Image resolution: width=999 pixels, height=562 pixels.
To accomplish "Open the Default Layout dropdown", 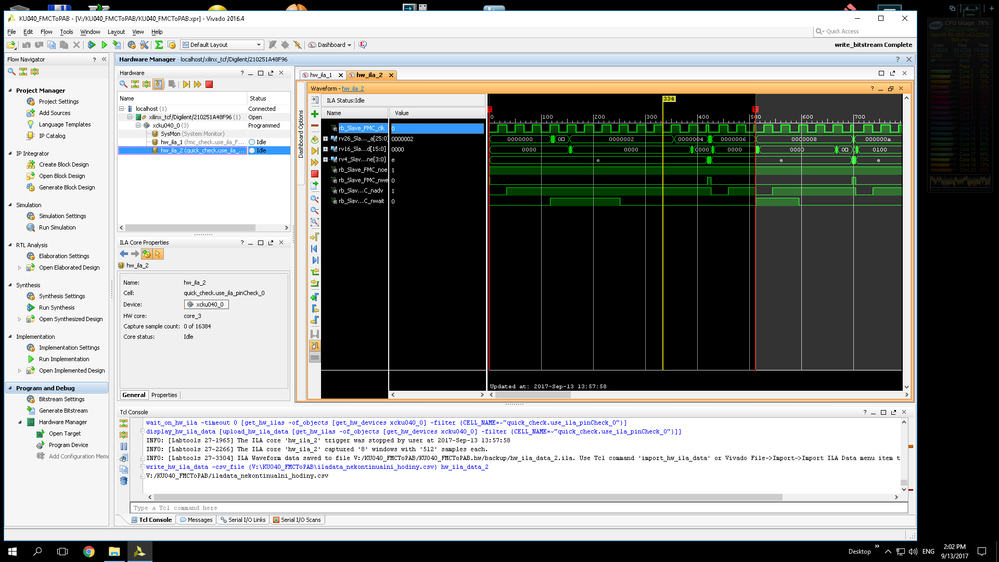I will (x=222, y=45).
